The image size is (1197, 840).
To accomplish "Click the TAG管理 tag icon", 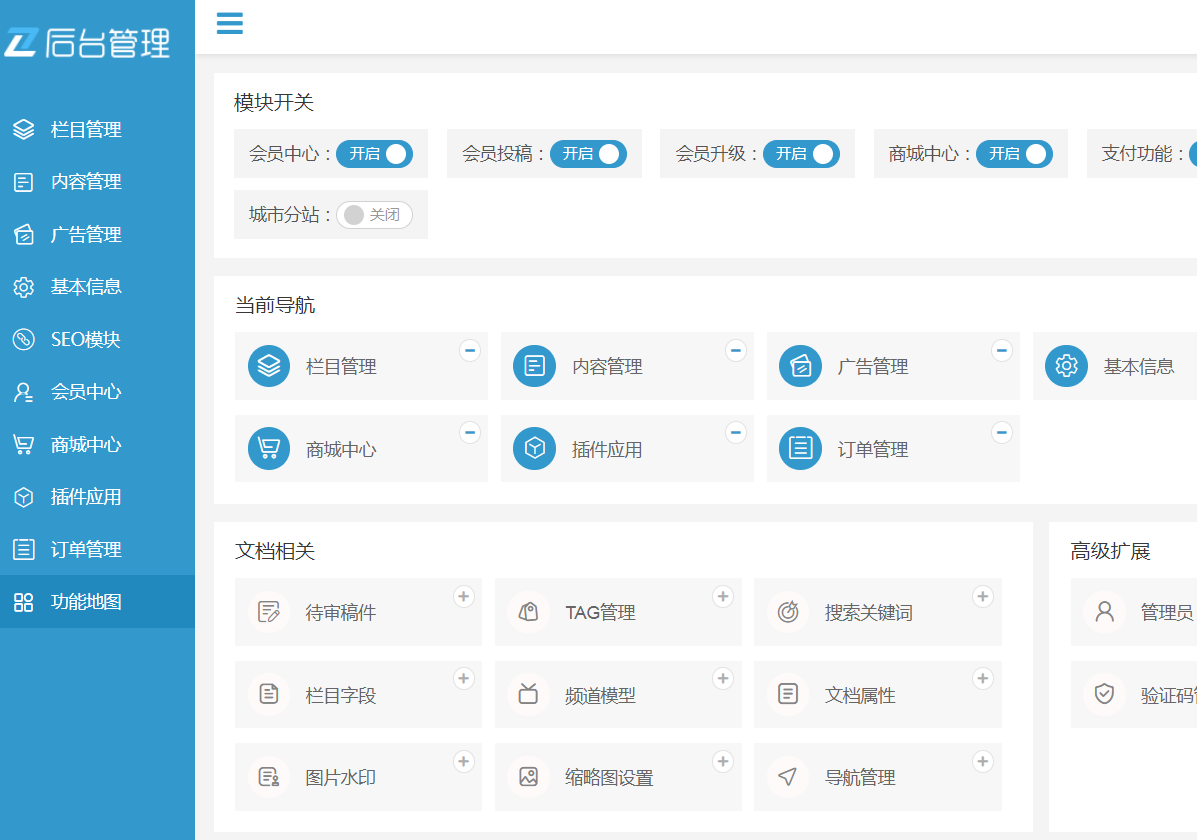I will point(528,612).
